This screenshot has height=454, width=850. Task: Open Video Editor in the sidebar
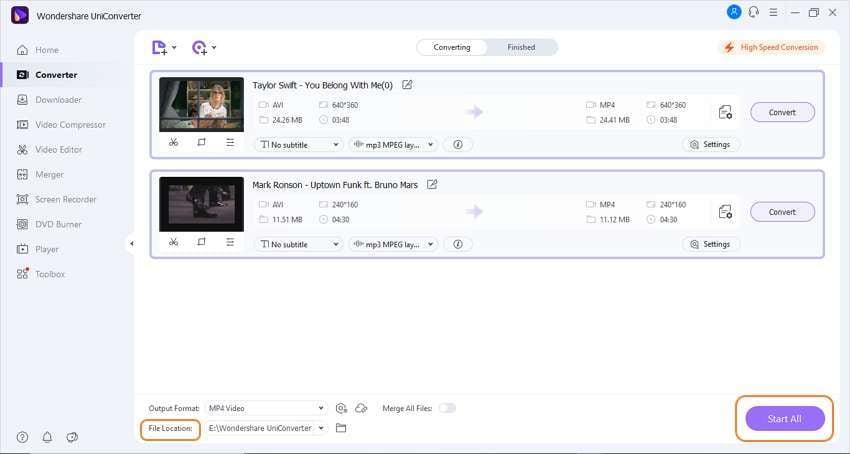pyautogui.click(x=50, y=150)
